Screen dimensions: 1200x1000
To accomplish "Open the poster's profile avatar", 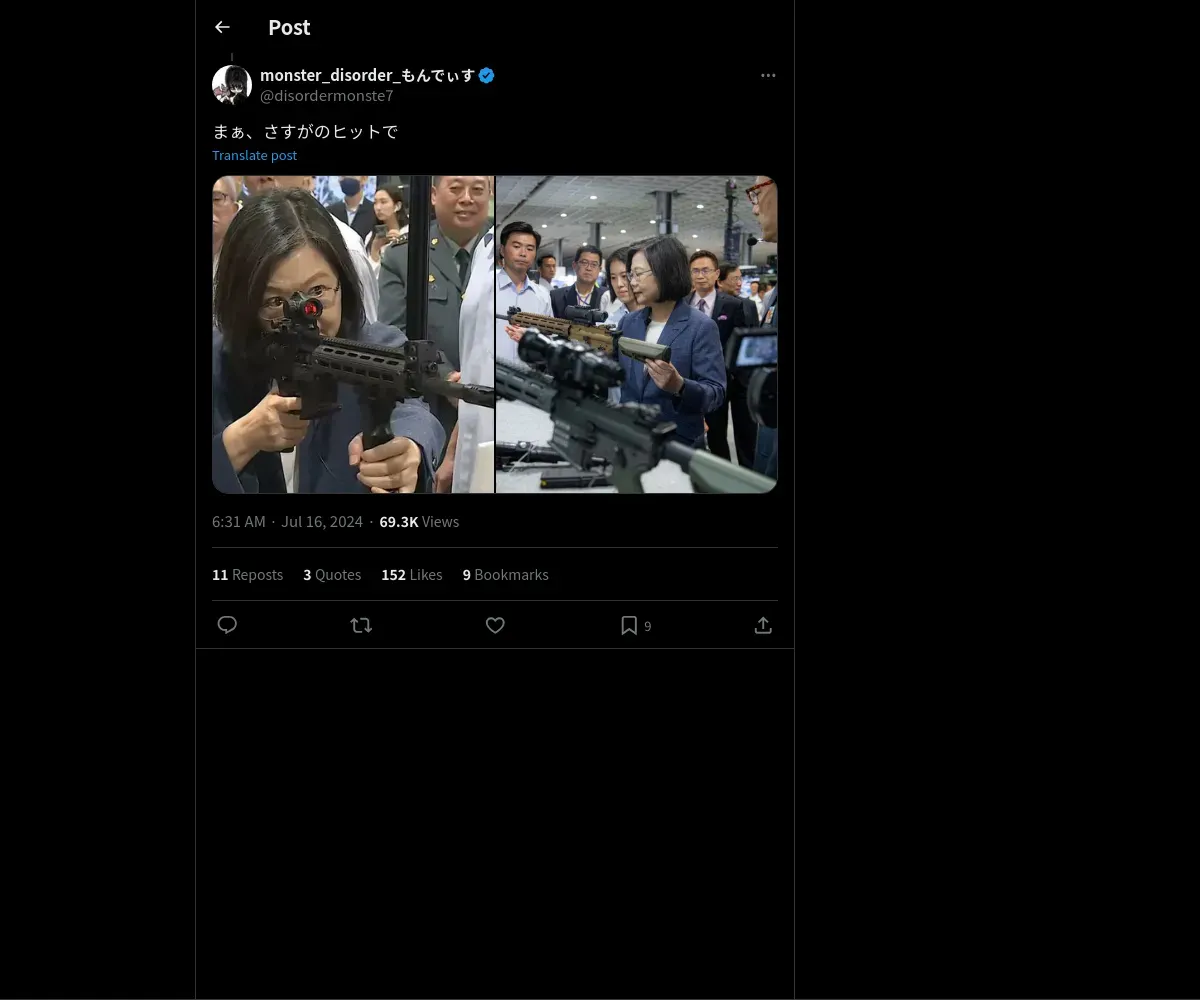I will [x=232, y=85].
